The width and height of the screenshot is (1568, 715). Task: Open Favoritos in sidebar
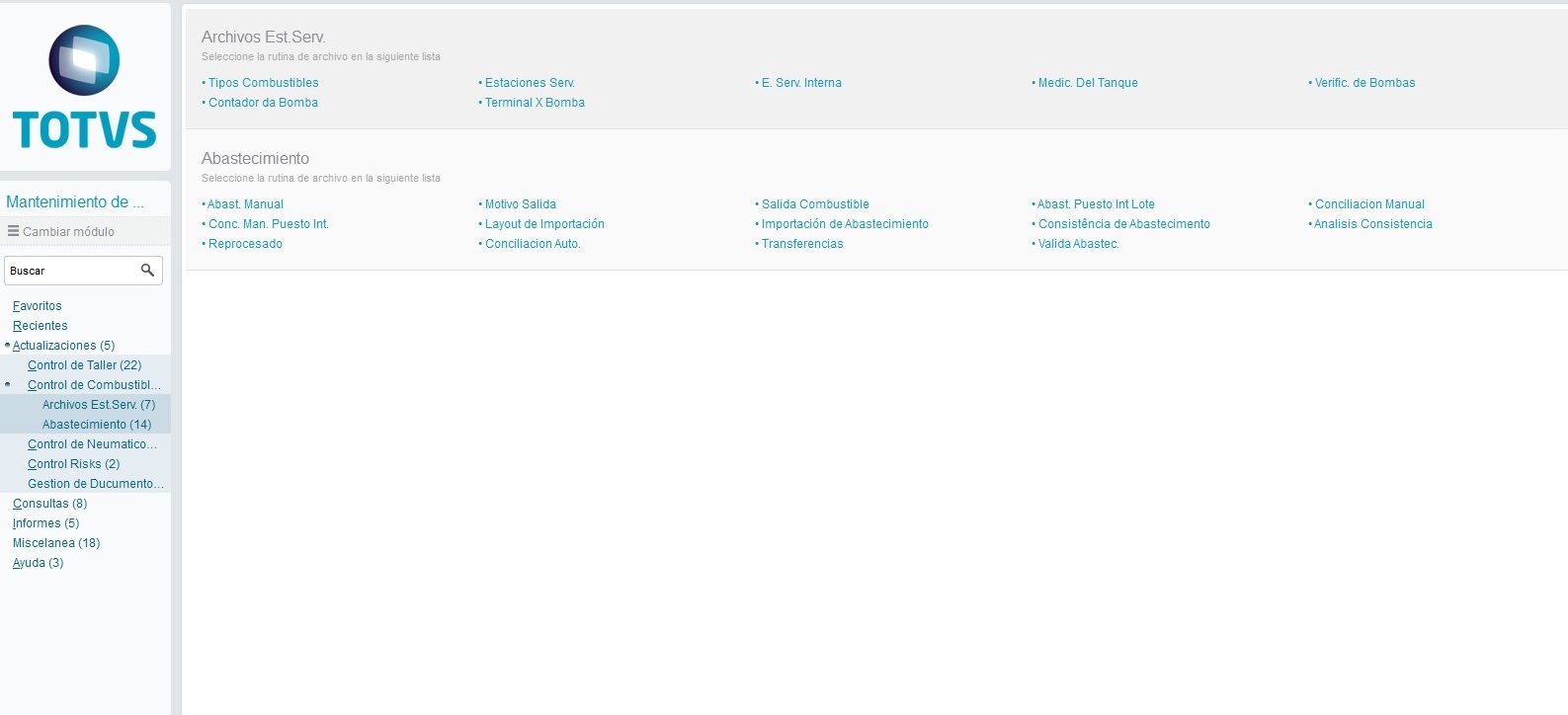point(37,306)
